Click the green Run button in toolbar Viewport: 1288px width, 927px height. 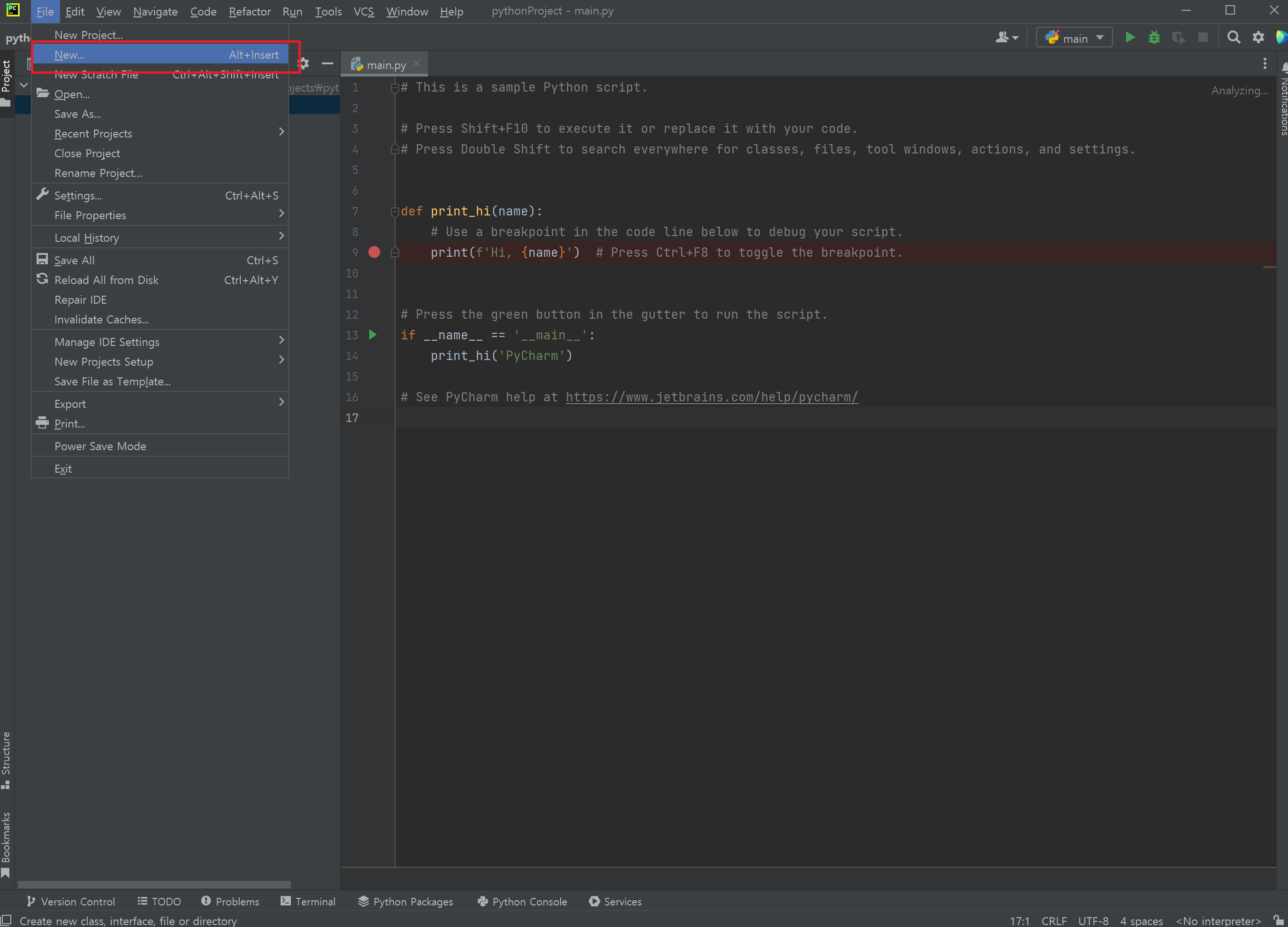pos(1129,38)
